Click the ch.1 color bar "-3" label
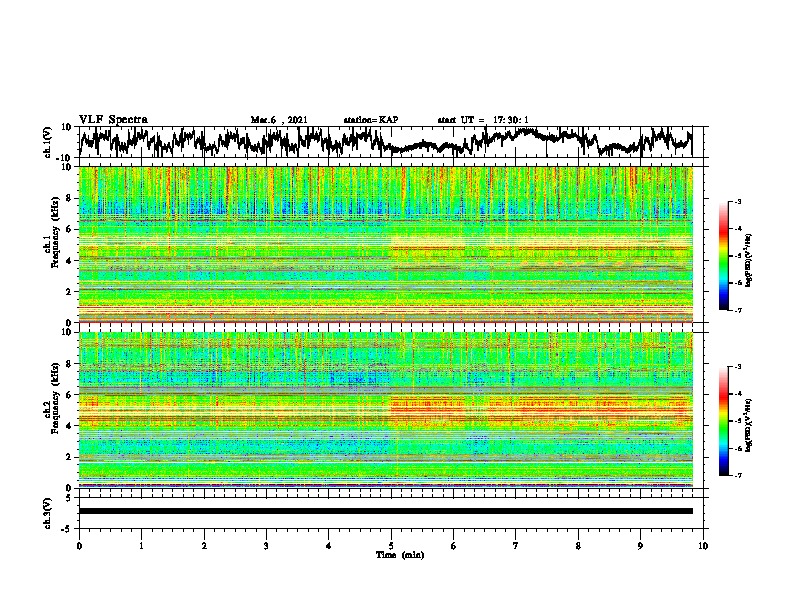Screen dimensions: 792x612 click(737, 201)
